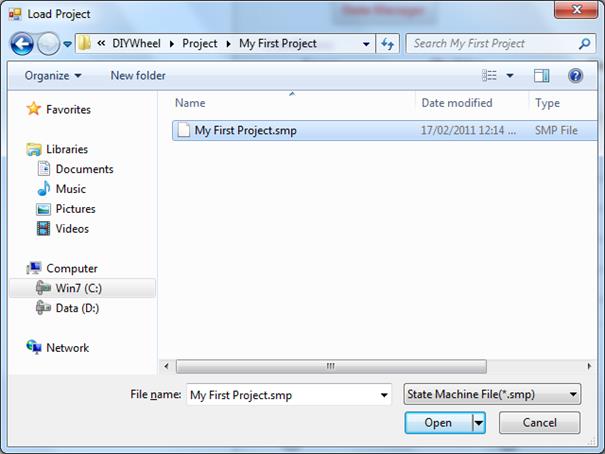Click the Back navigation arrow button
605x454 pixels.
pos(22,44)
